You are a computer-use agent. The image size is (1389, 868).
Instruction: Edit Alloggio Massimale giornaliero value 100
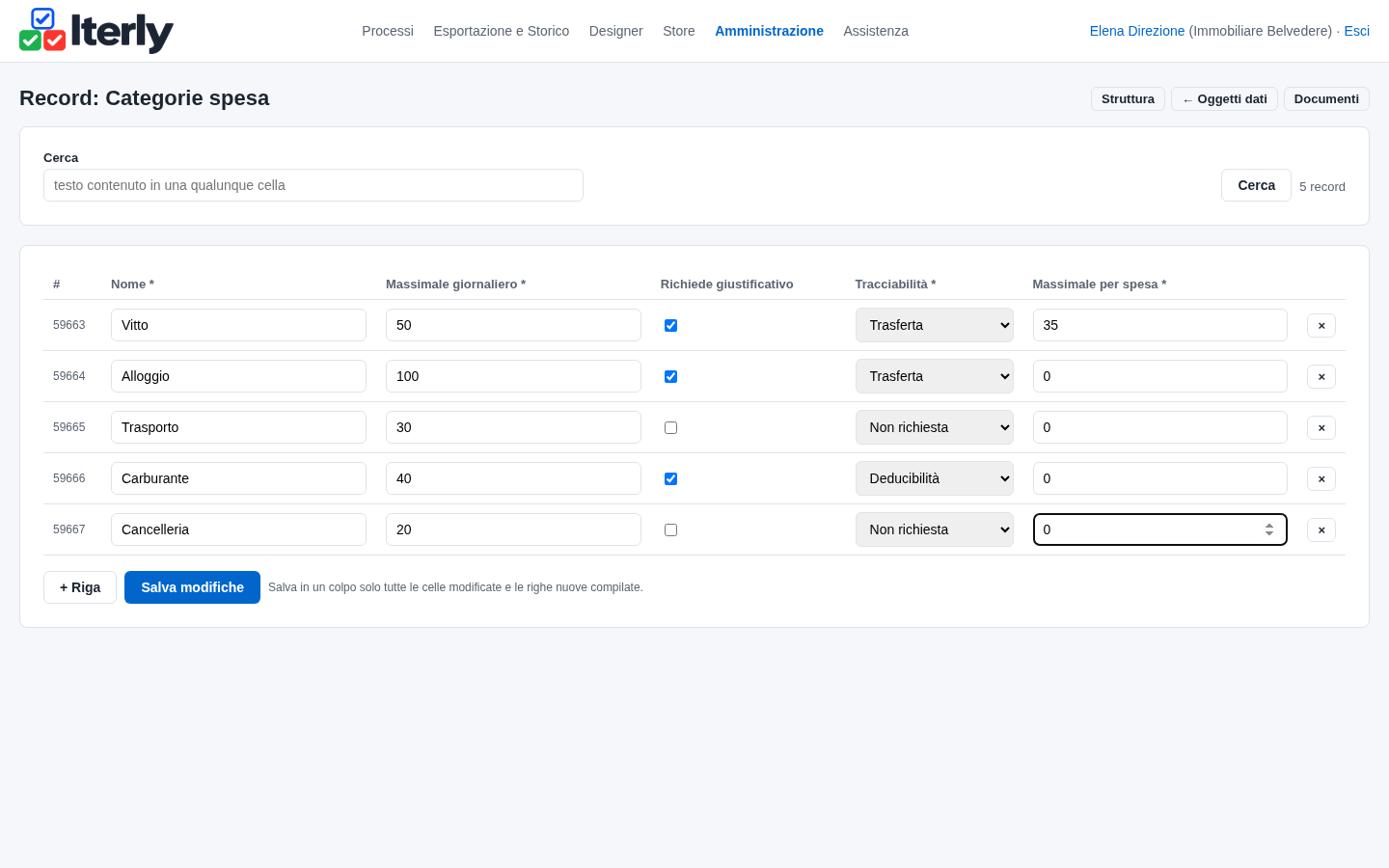point(513,376)
